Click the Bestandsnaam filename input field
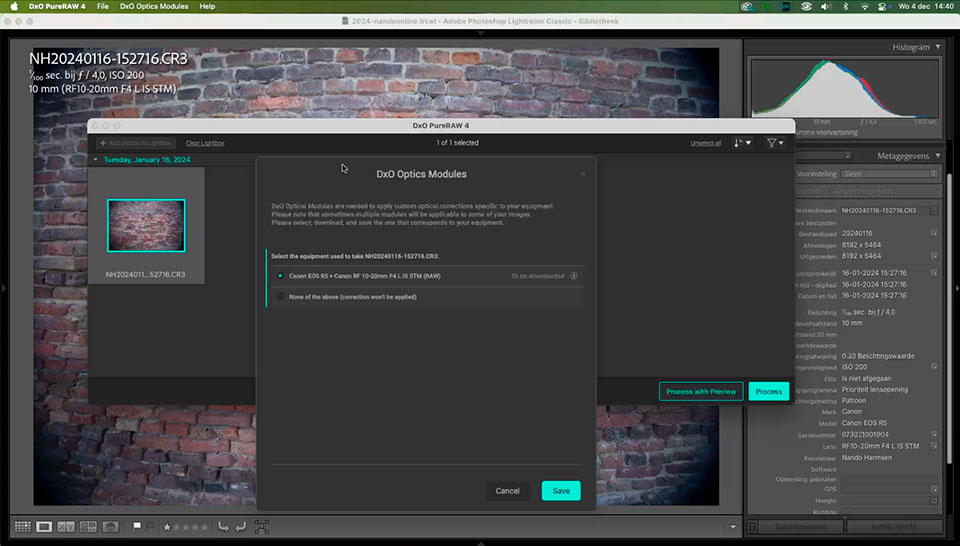 [884, 211]
